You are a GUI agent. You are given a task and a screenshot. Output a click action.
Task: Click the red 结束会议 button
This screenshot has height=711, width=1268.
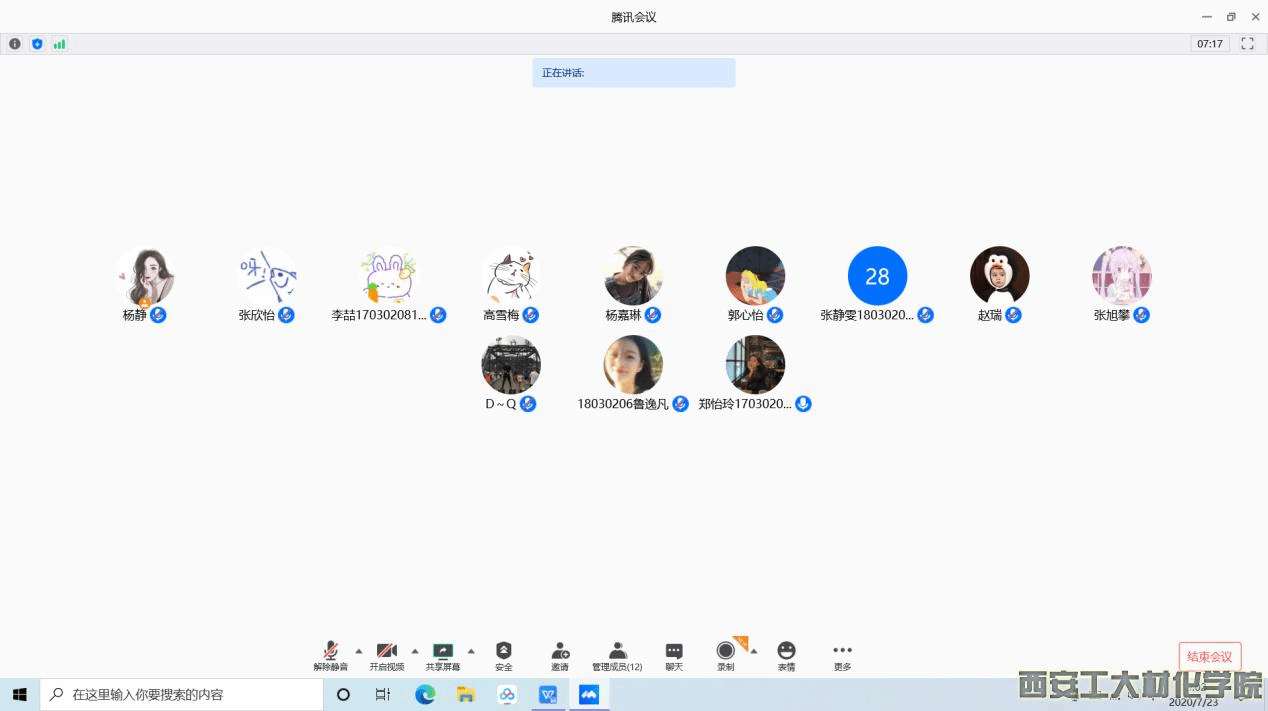click(x=1209, y=657)
